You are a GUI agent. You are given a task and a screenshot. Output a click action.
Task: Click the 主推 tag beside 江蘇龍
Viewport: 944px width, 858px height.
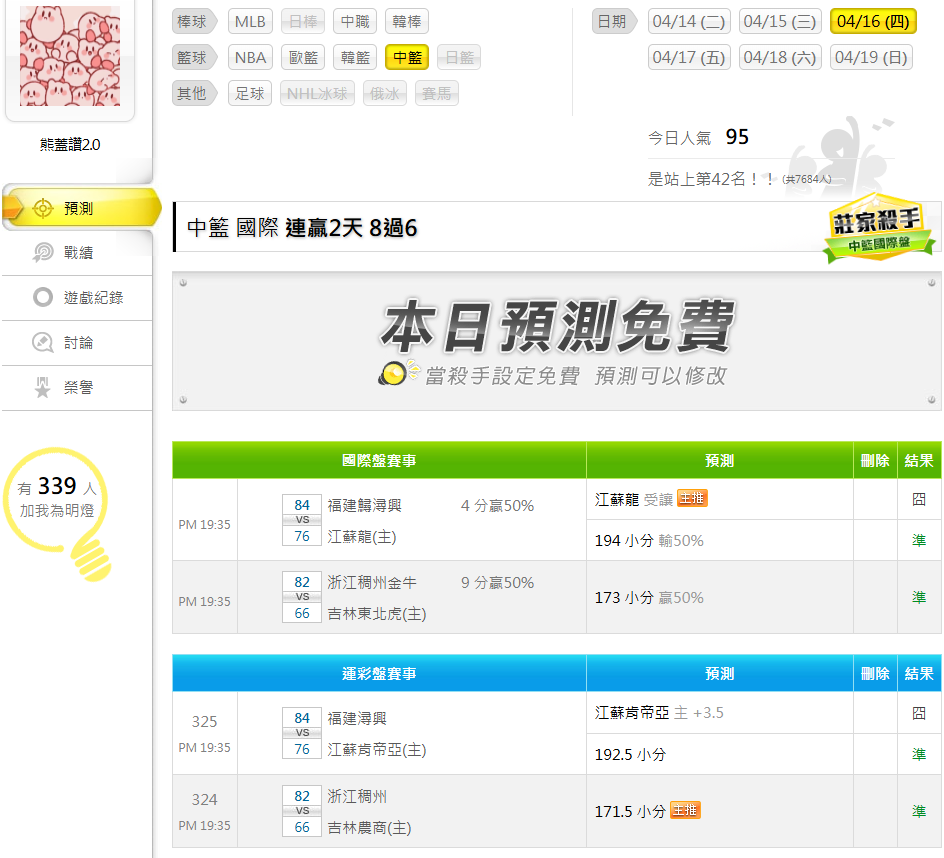pyautogui.click(x=692, y=498)
